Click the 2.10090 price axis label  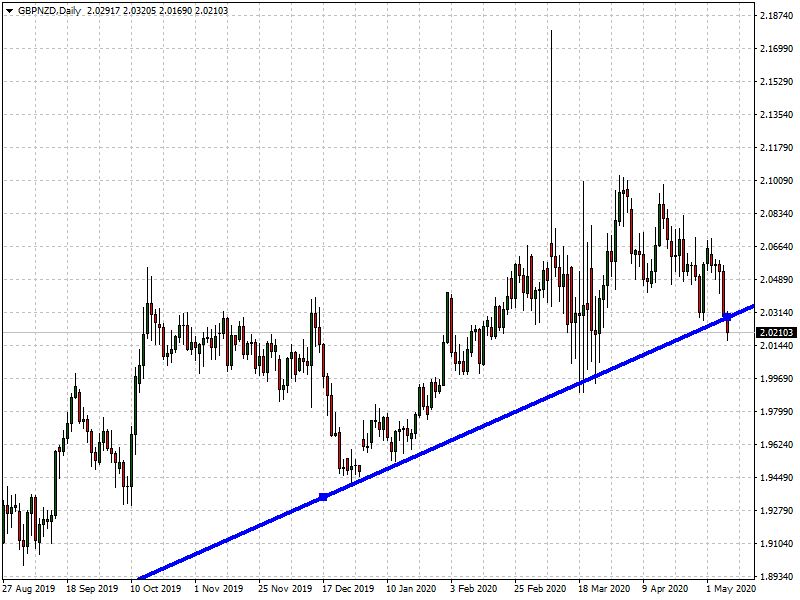click(x=777, y=181)
